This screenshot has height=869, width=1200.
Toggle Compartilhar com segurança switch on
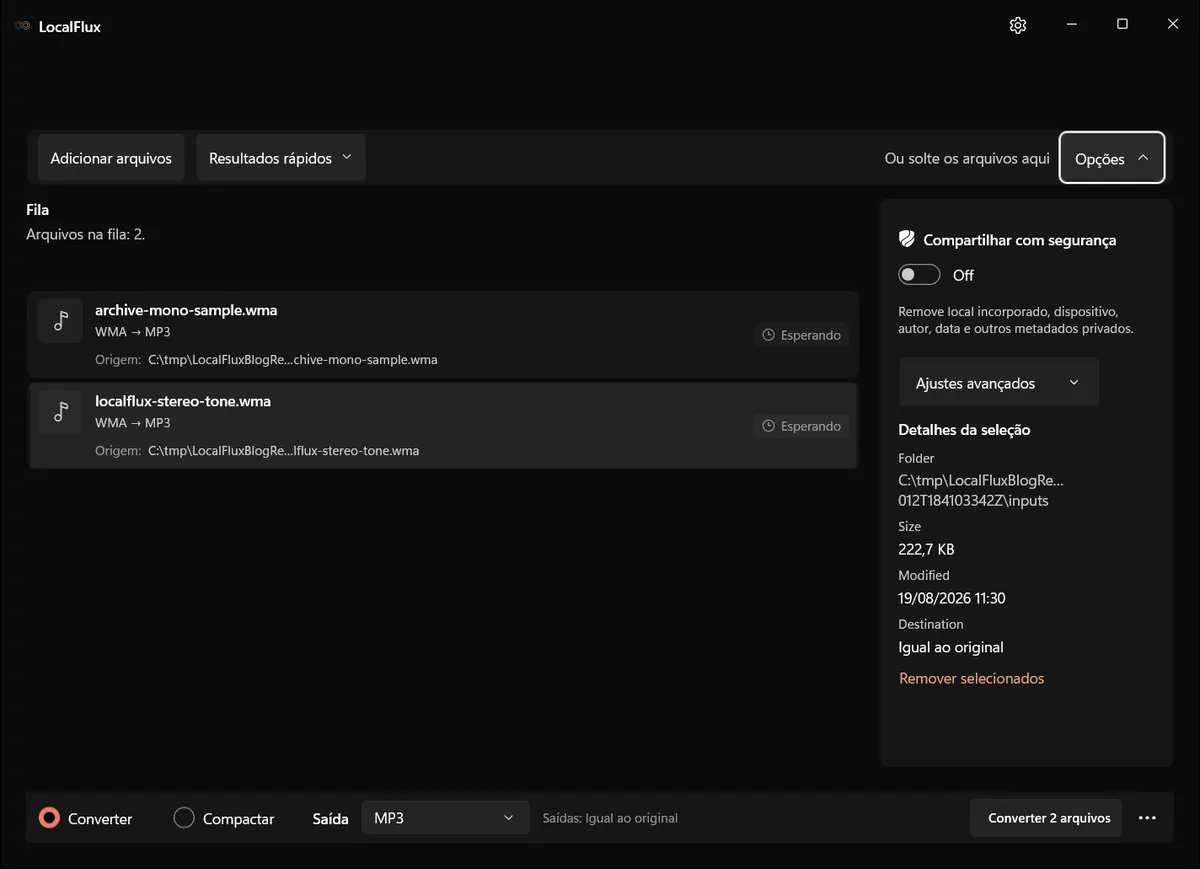(x=919, y=275)
